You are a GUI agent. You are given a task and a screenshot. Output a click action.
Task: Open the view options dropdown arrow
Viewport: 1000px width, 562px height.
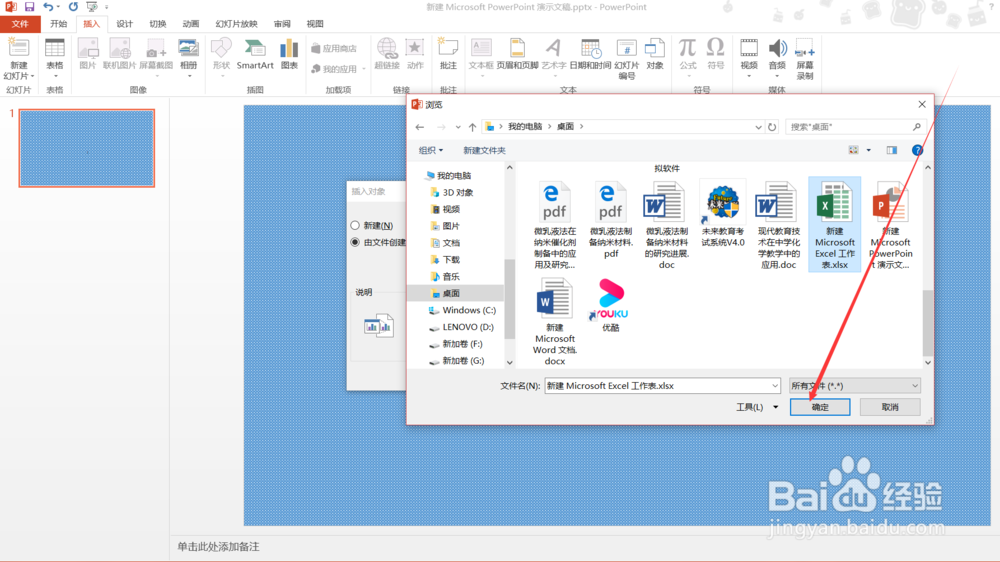click(x=869, y=150)
